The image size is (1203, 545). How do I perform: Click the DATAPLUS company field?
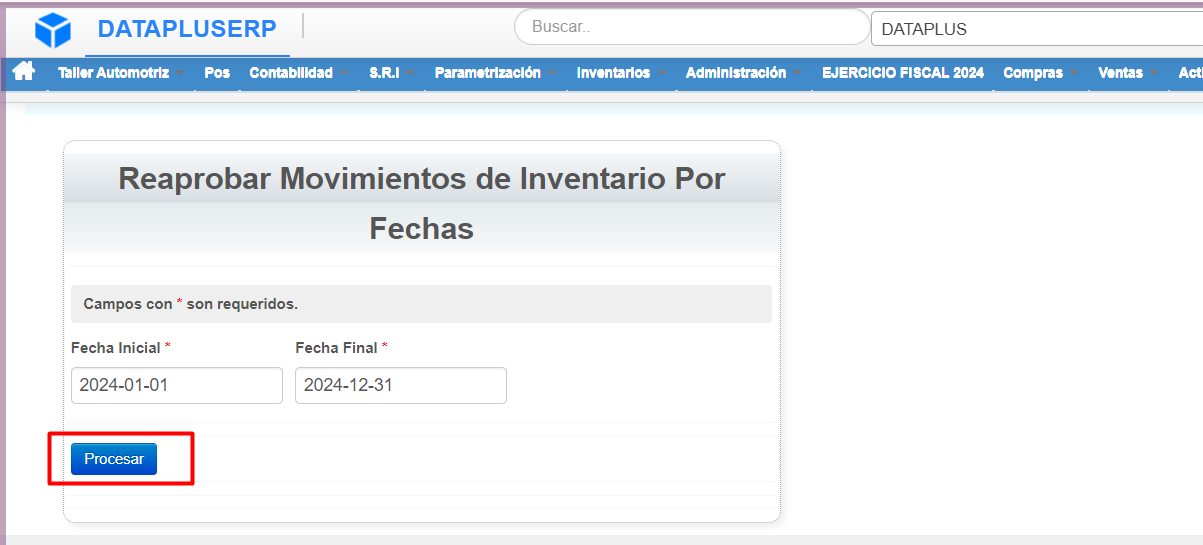[1037, 29]
